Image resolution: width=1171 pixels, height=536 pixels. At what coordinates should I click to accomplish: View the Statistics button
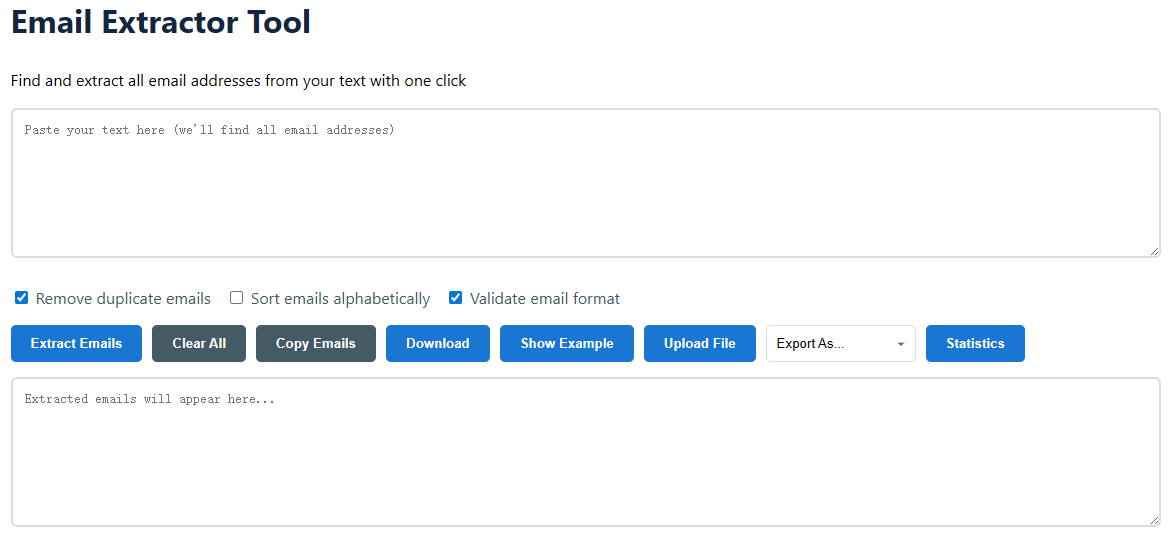click(x=974, y=343)
